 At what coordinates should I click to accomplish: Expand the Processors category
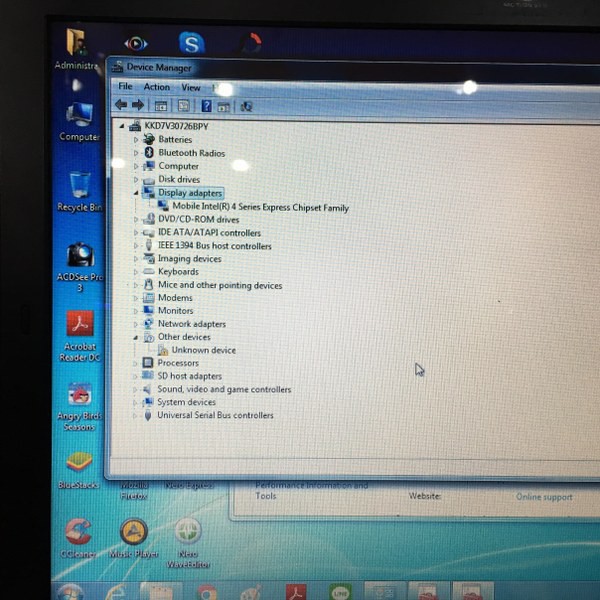[x=135, y=363]
